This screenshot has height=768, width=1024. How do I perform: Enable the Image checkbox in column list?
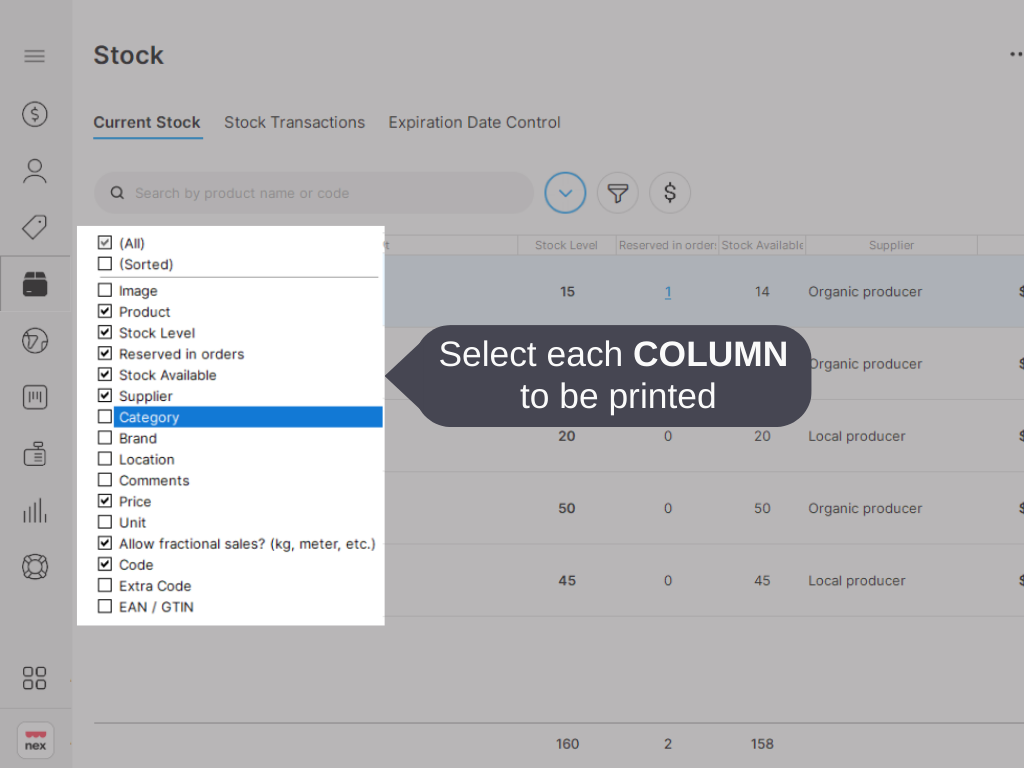[x=105, y=290]
